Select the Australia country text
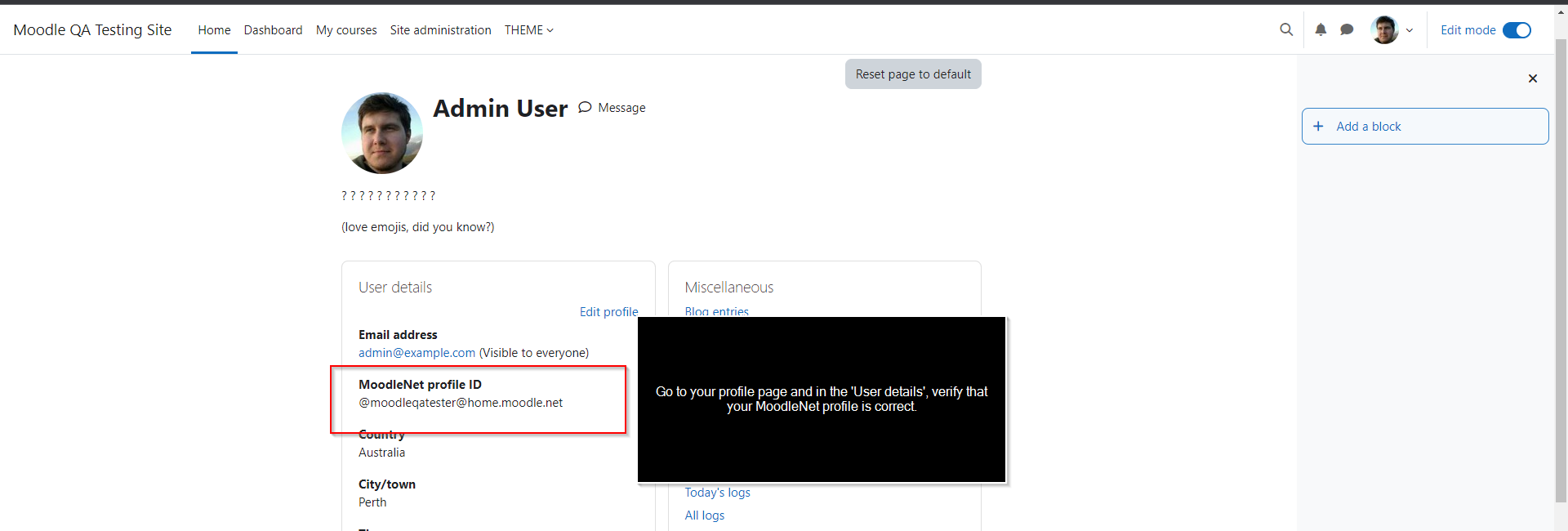The width and height of the screenshot is (1568, 531). pos(381,453)
